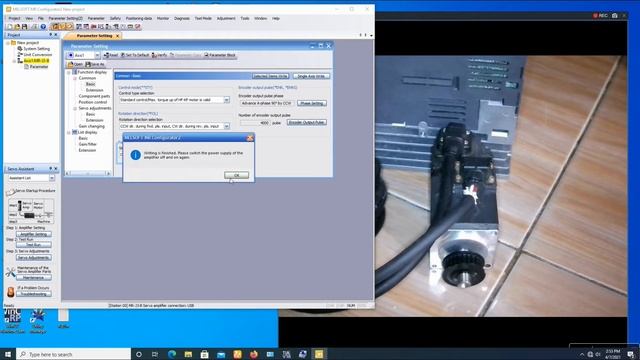
Task: Close the Parameter Setting tab
Action: [x=118, y=36]
